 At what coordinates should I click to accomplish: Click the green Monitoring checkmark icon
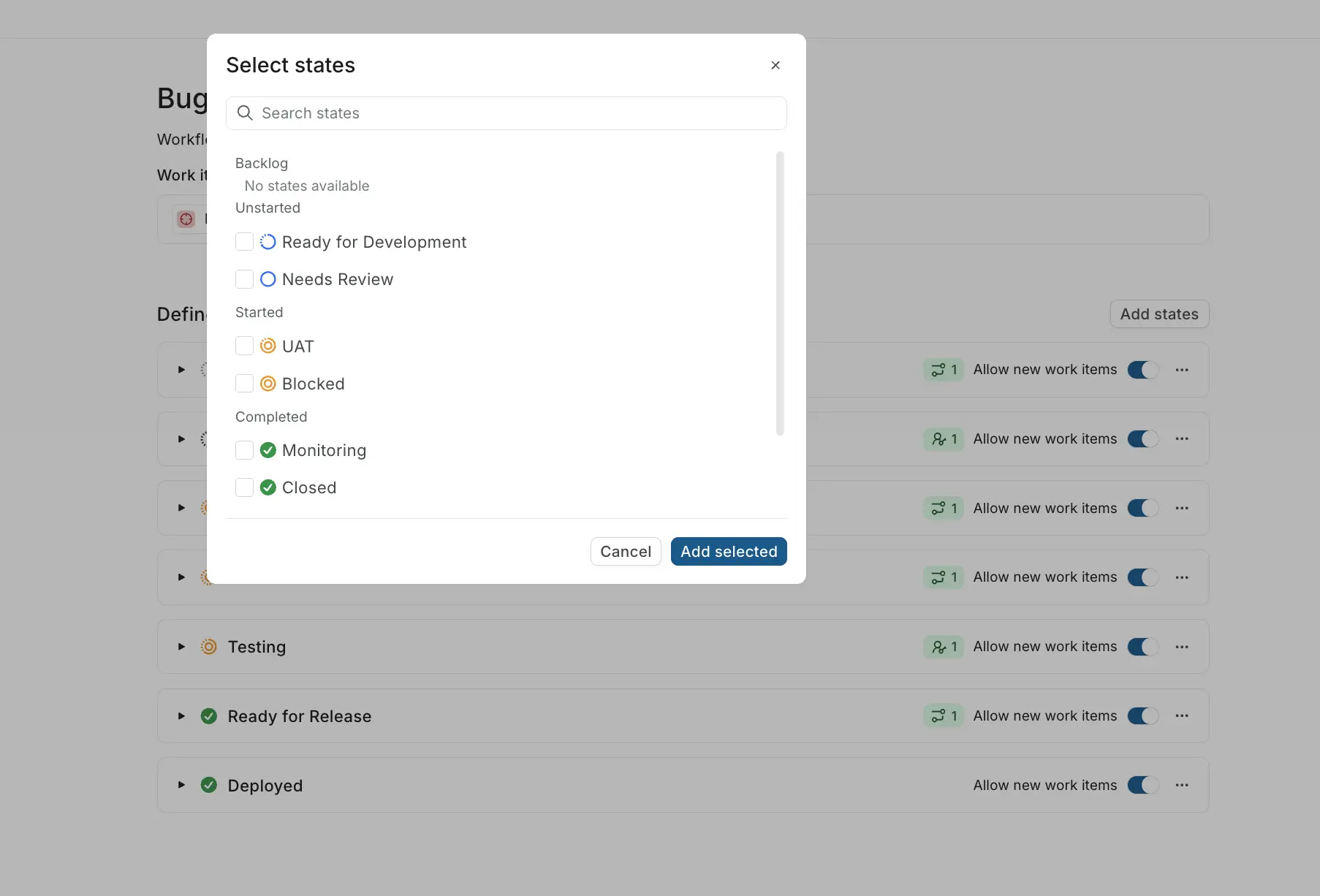(268, 450)
